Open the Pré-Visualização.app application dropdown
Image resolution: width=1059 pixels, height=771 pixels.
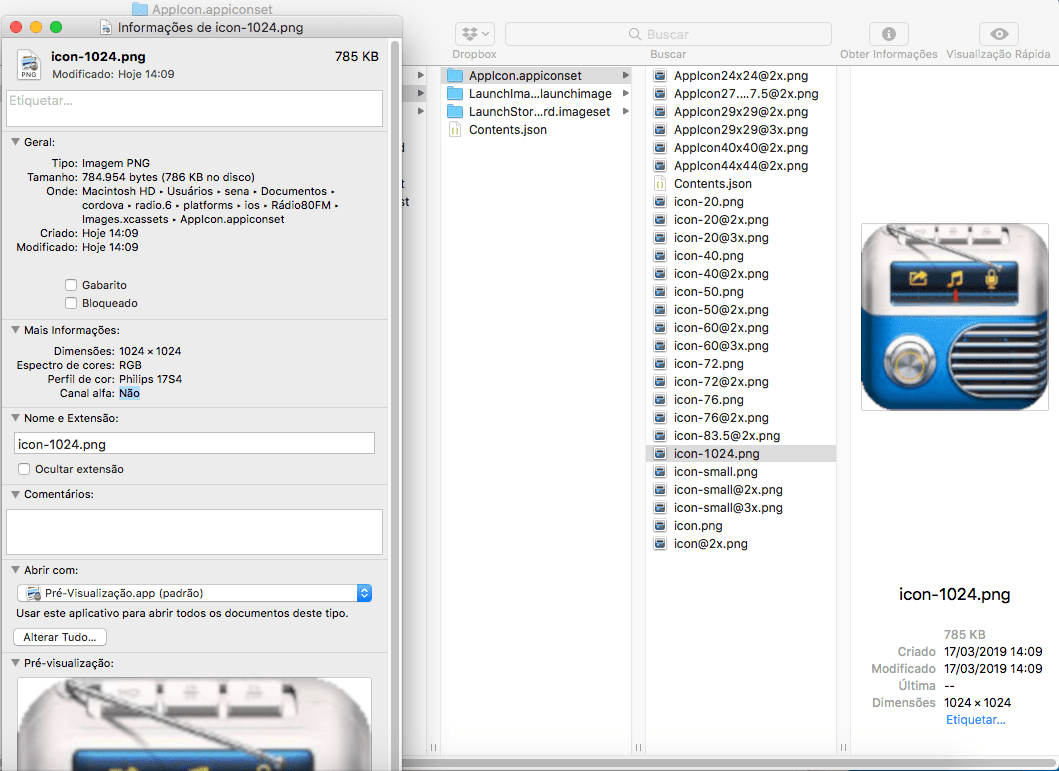363,592
